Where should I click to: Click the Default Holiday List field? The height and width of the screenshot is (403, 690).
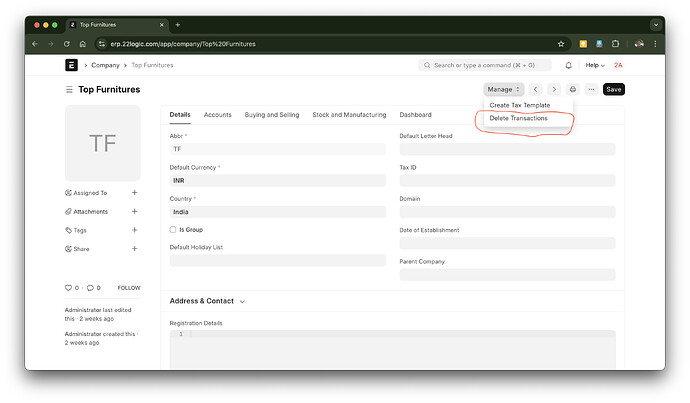278,260
